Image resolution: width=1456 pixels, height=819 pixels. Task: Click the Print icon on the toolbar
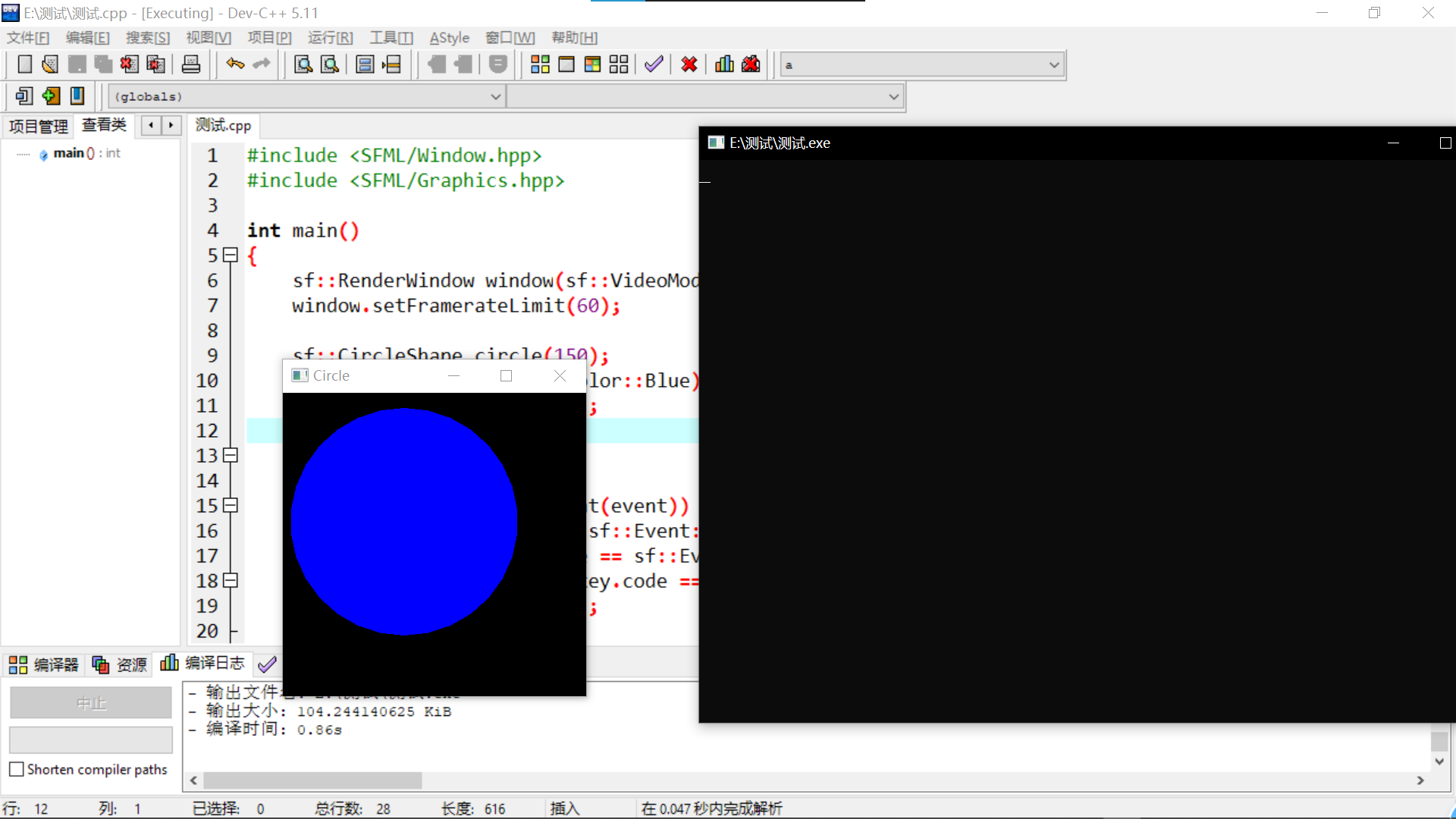[191, 64]
